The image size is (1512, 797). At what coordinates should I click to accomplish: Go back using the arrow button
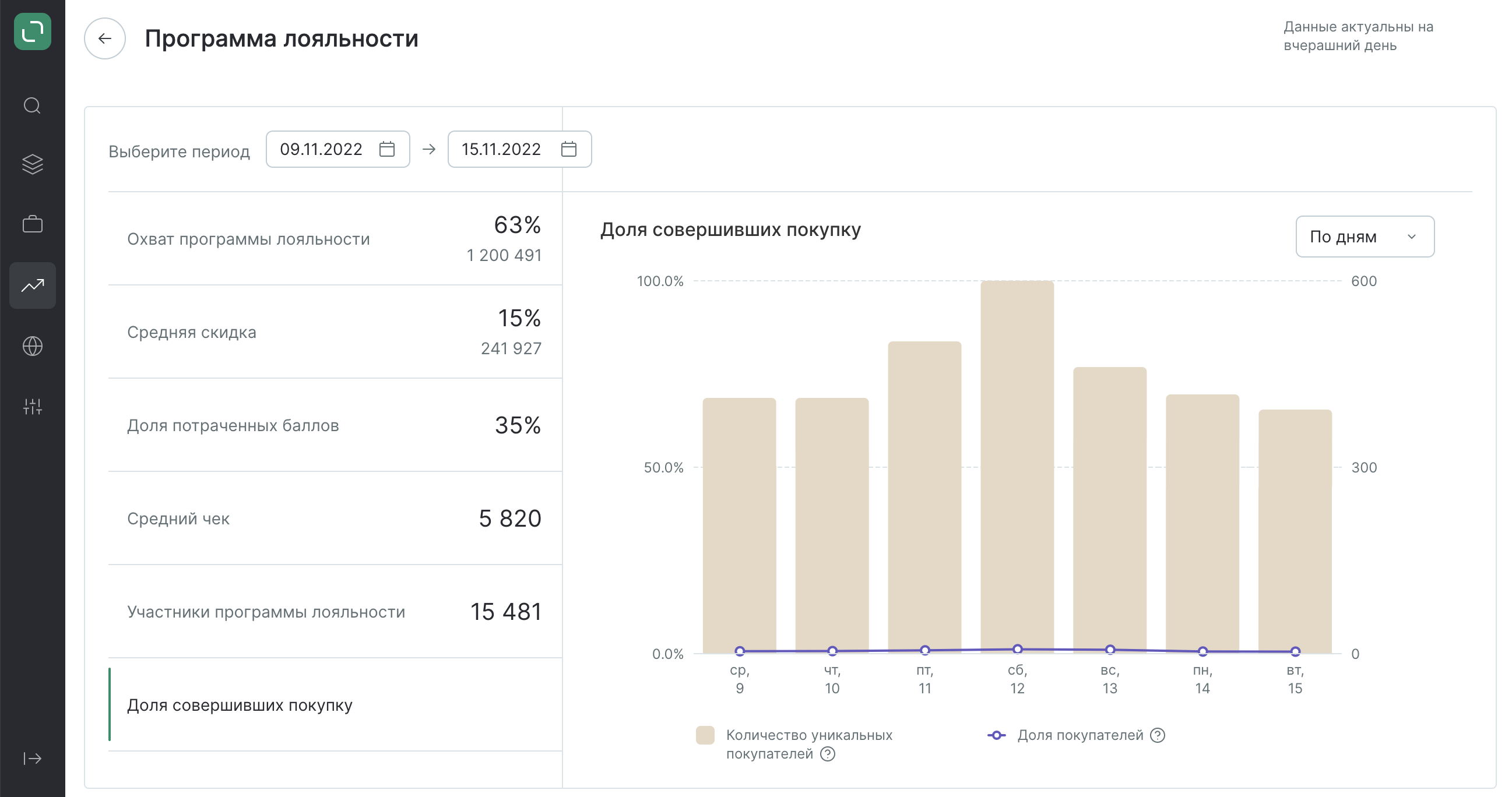pos(105,38)
